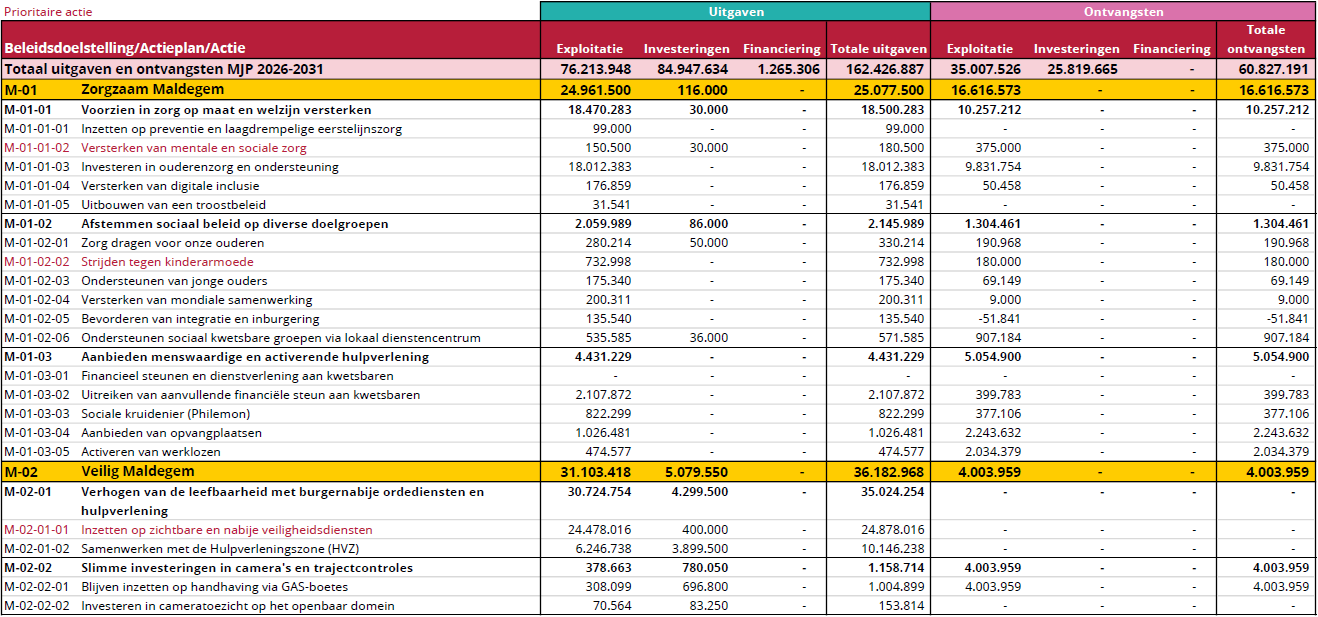Click the 'Prioritaire actie' legend label
The width and height of the screenshot is (1318, 617).
click(48, 12)
